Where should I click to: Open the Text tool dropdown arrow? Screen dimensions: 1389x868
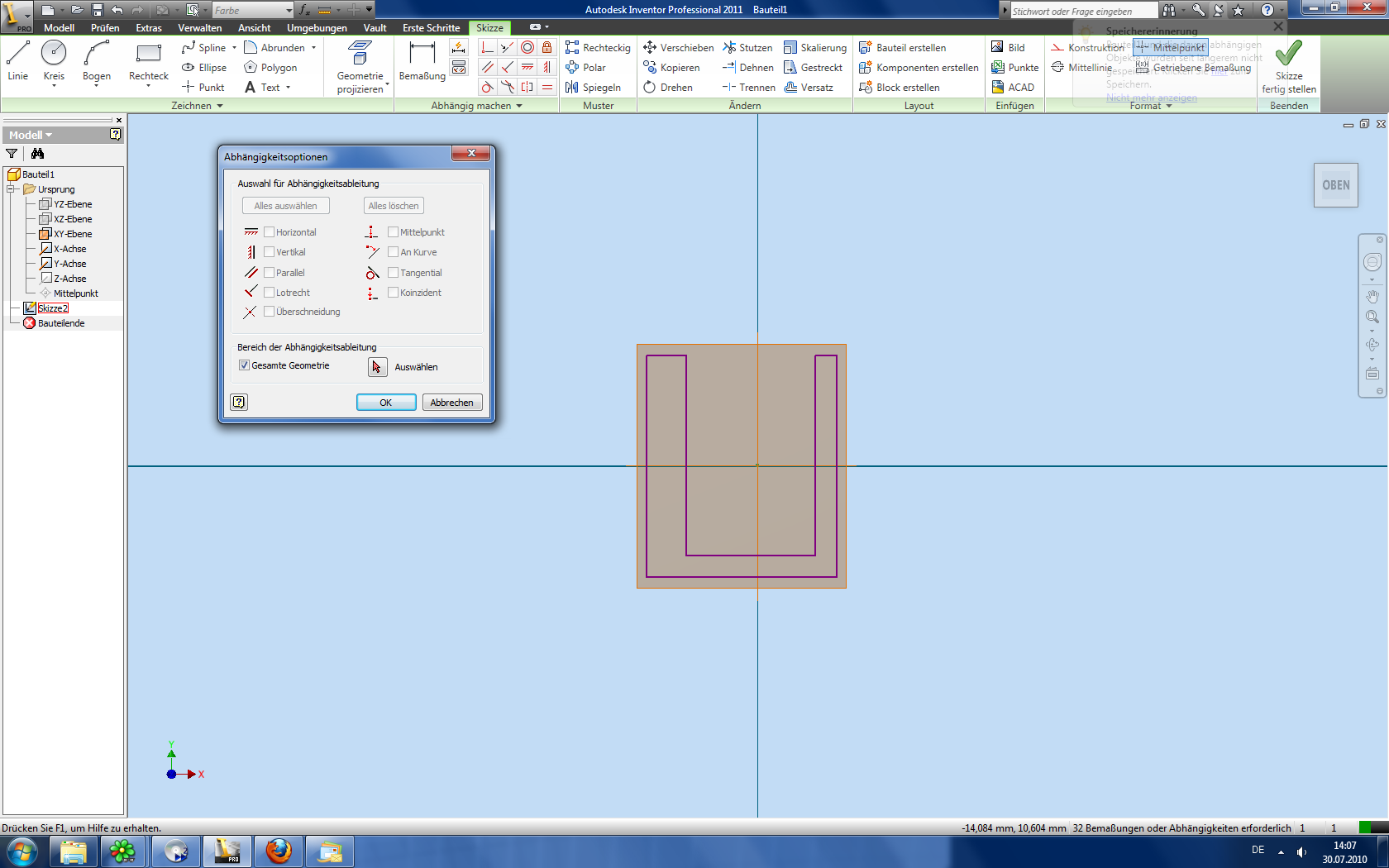(x=288, y=88)
